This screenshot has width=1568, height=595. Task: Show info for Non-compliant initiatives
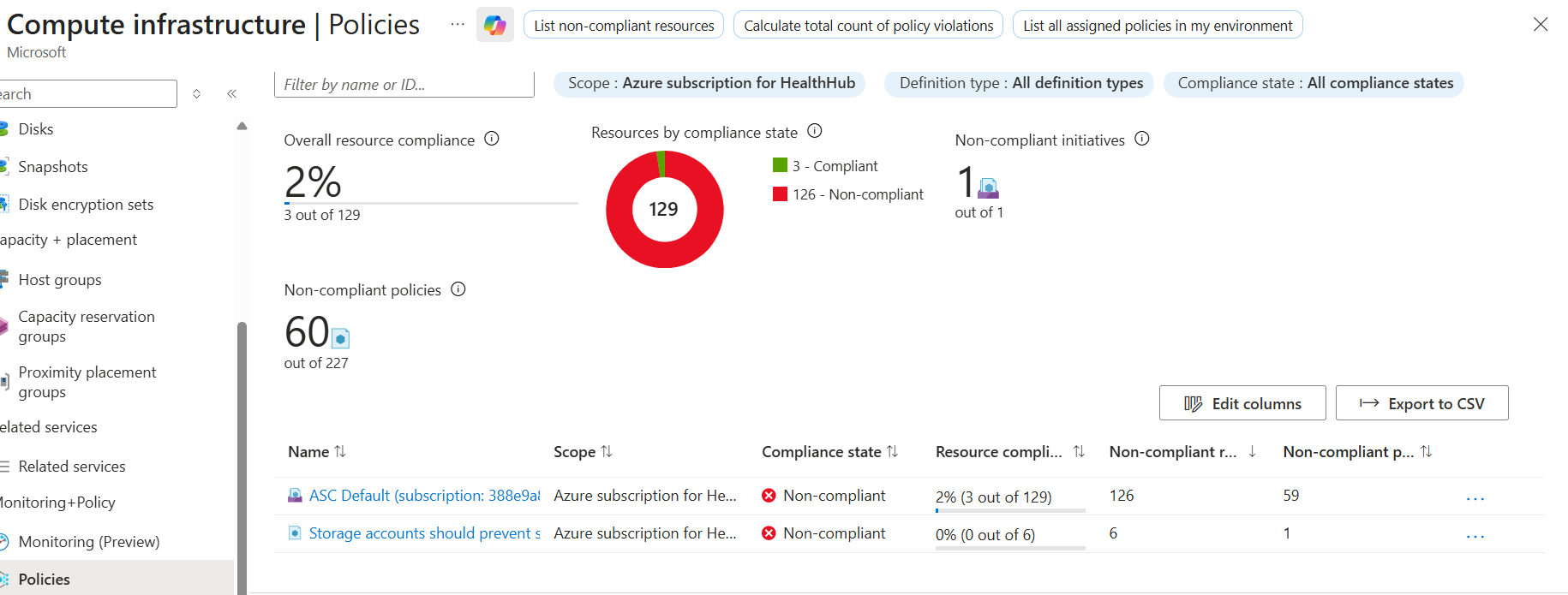(1142, 139)
